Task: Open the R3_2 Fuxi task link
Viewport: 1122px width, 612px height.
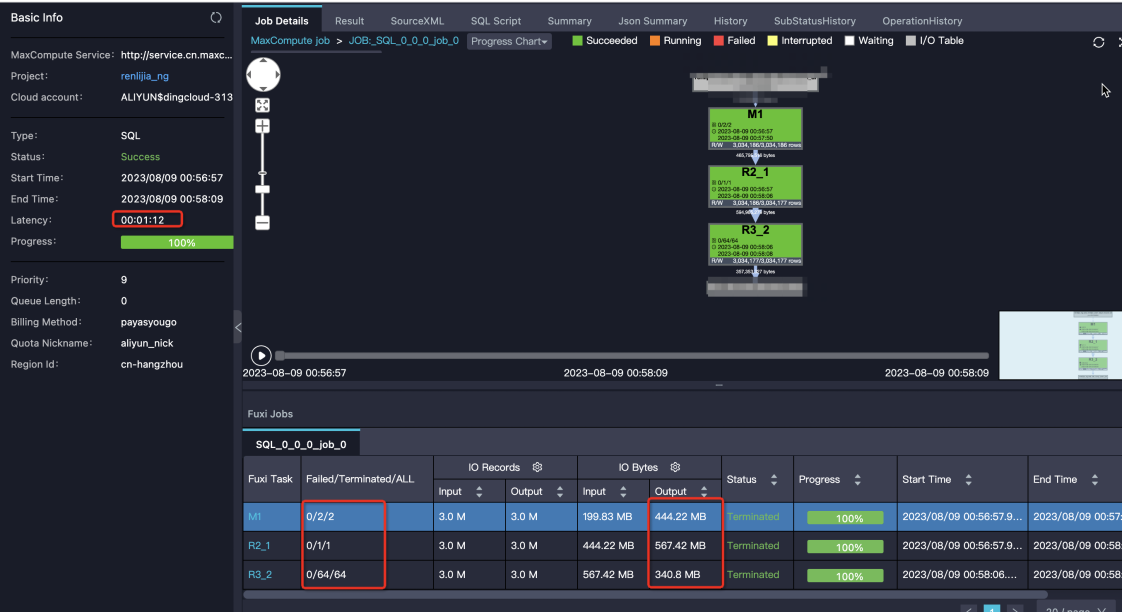Action: pyautogui.click(x=260, y=574)
